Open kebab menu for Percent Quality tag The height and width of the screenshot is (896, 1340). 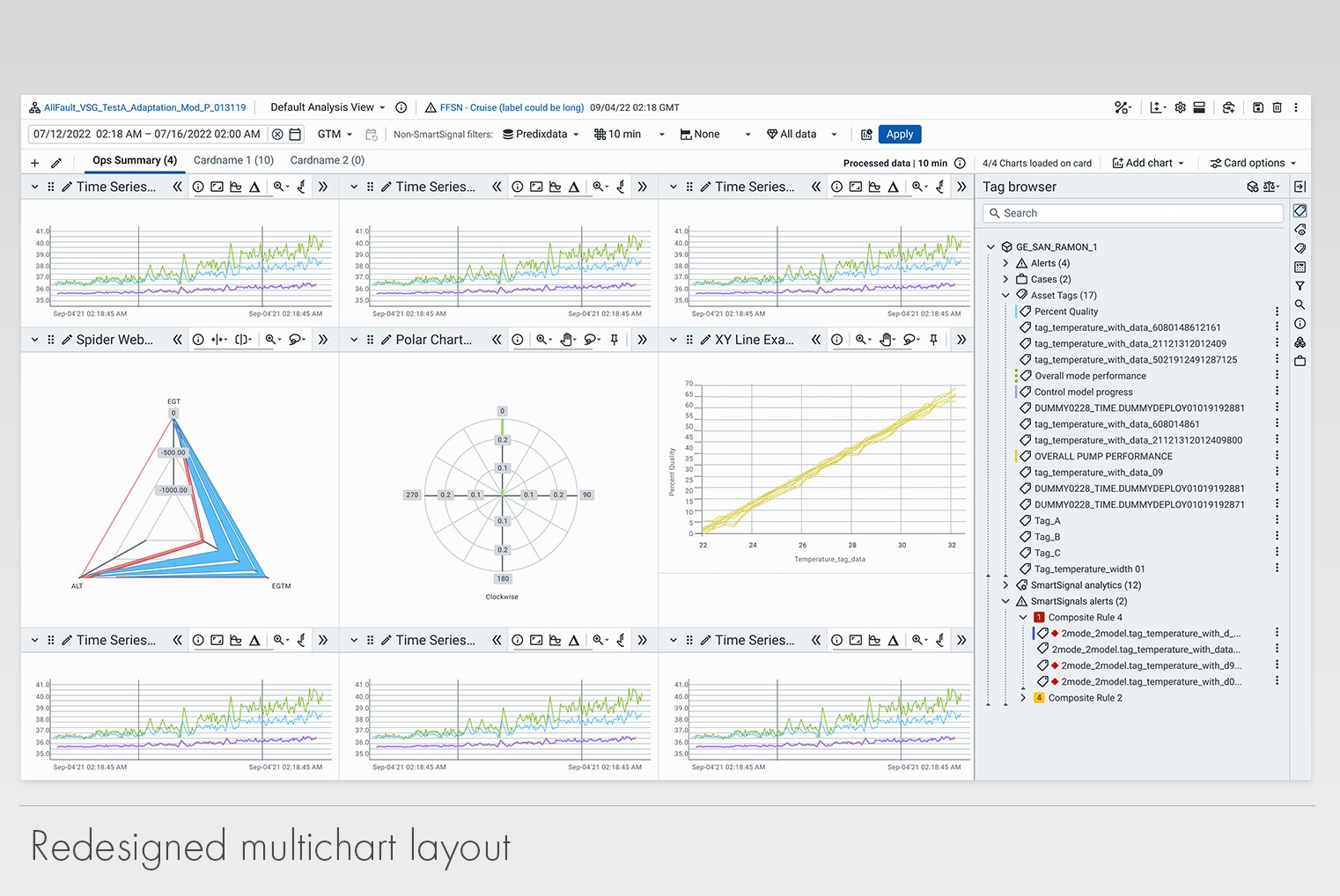pos(1277,312)
